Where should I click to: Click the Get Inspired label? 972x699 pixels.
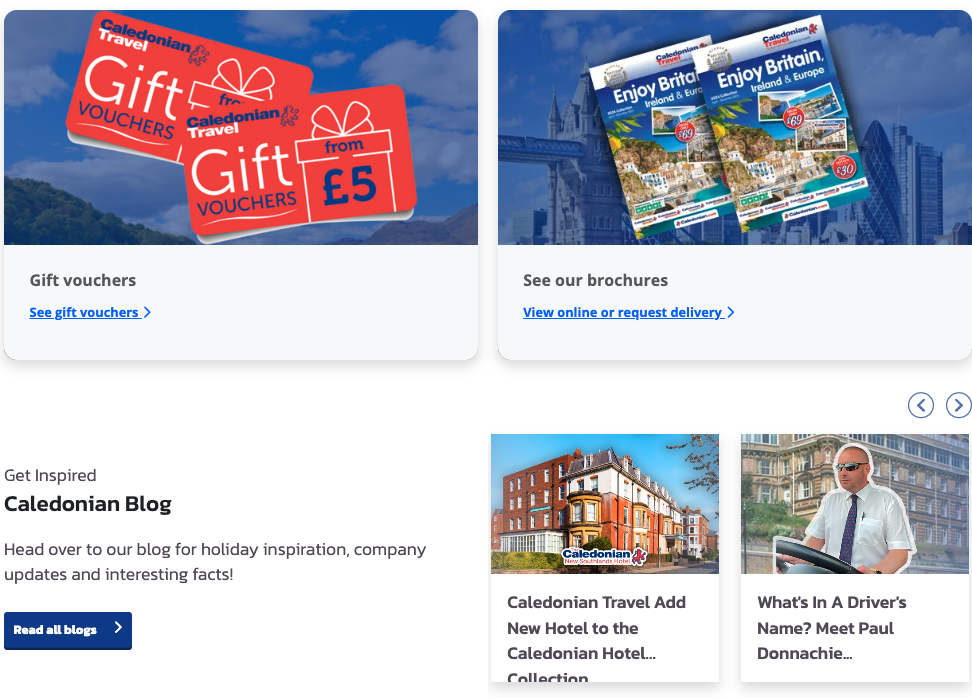click(50, 475)
